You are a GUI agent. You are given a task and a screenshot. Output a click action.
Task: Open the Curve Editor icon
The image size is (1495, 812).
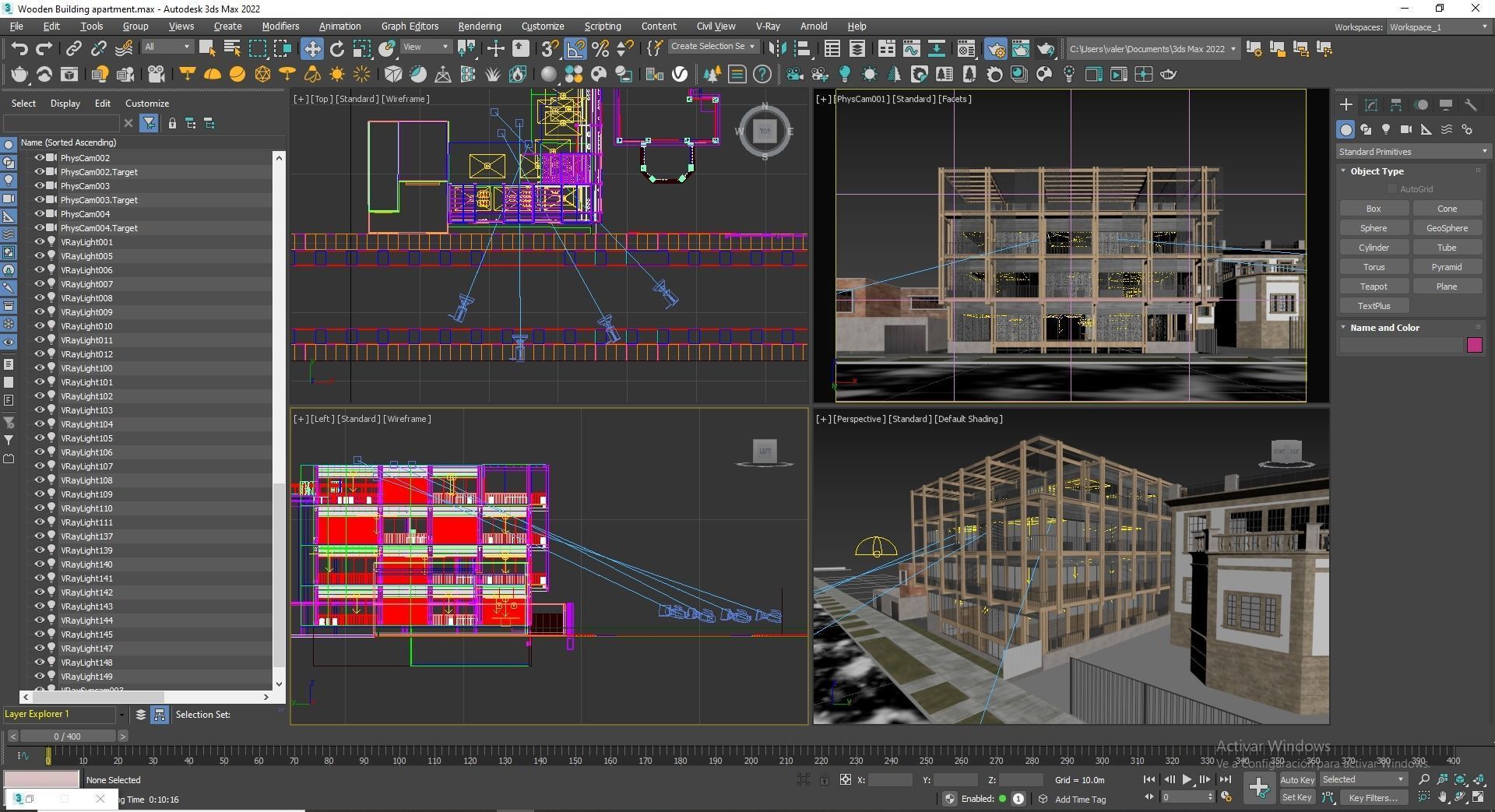pos(911,48)
